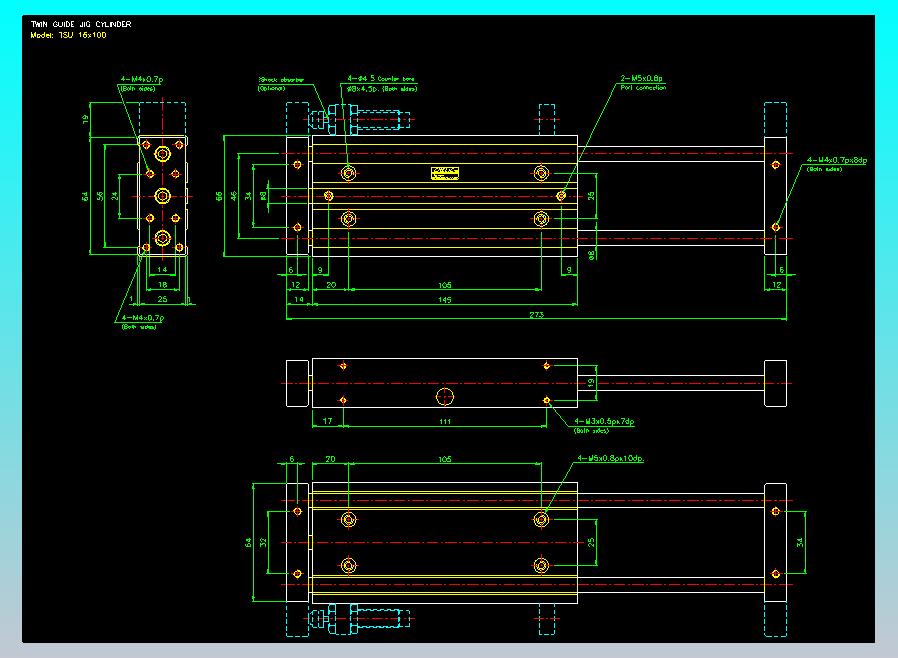
Task: Click the 111 dimension in middle view
Action: coord(444,422)
